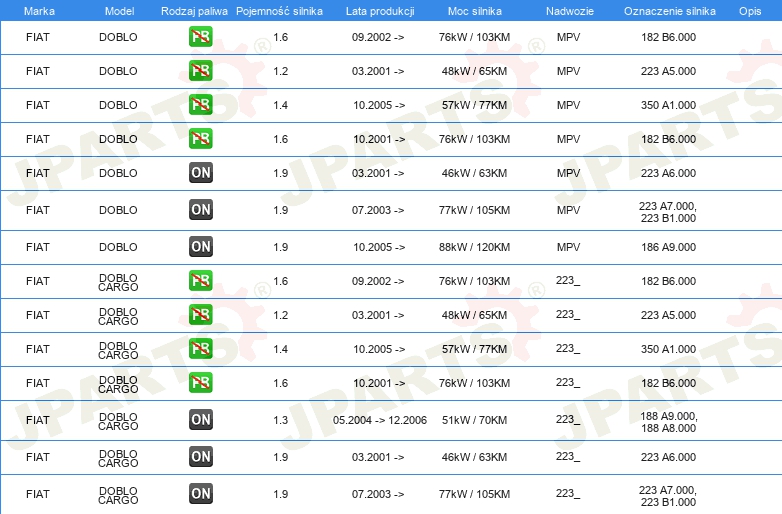Click 57kW / 77KM in DOBLO CARGO row
The image size is (782, 514).
coord(474,349)
